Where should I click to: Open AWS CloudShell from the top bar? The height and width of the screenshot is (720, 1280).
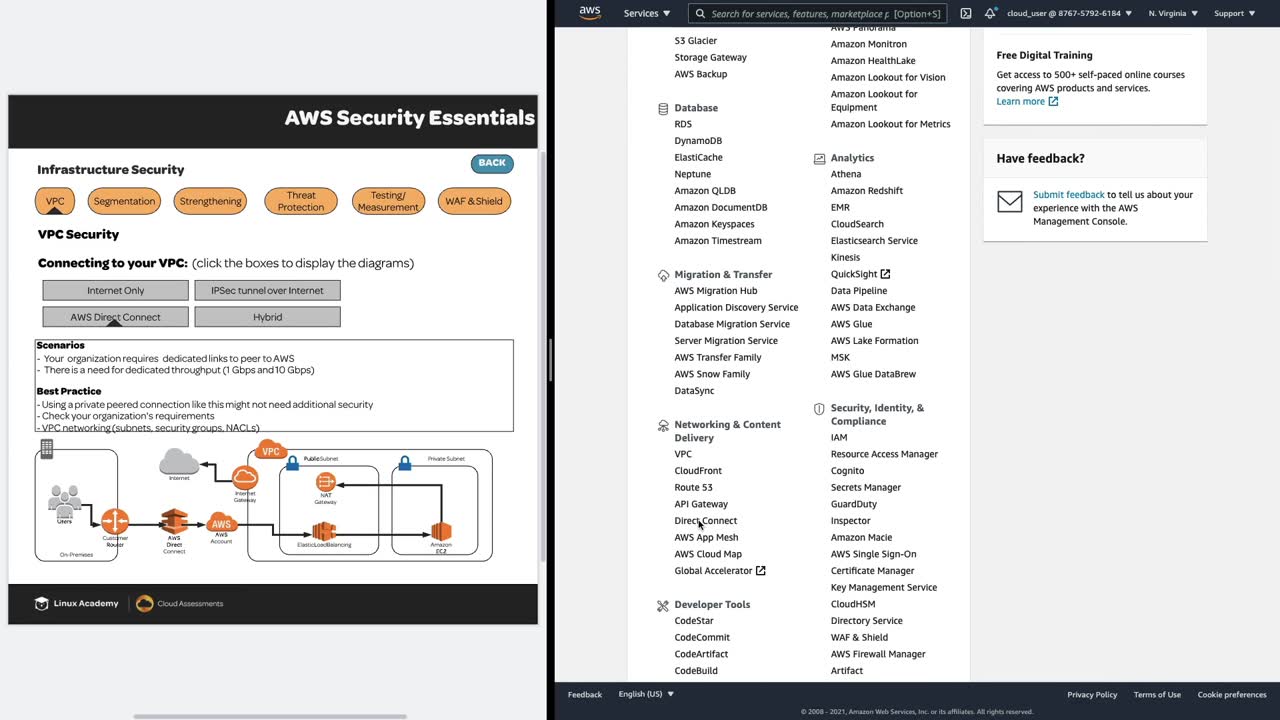click(x=965, y=13)
